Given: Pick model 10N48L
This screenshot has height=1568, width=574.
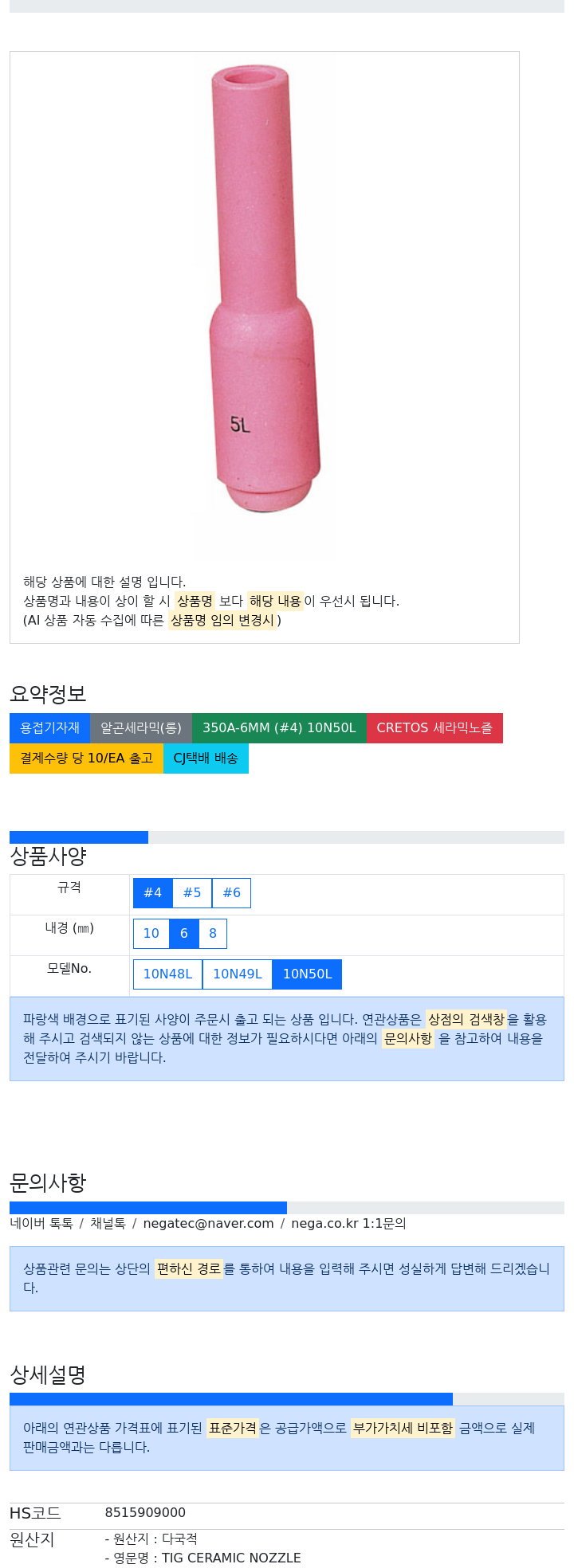Looking at the screenshot, I should point(167,974).
